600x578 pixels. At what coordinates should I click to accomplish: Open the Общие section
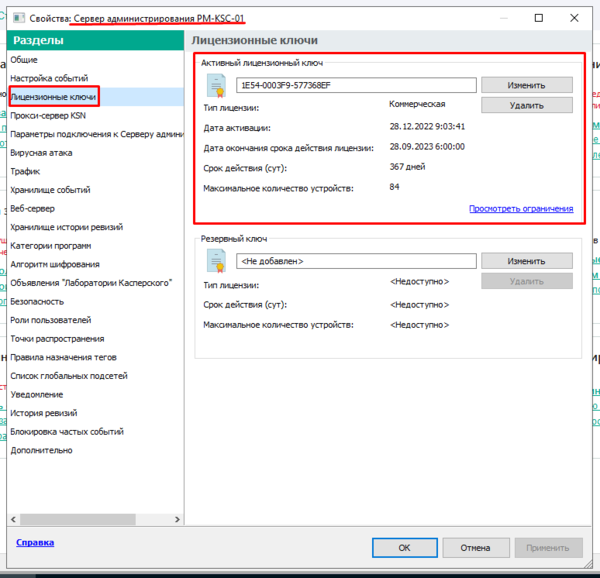[x=24, y=60]
